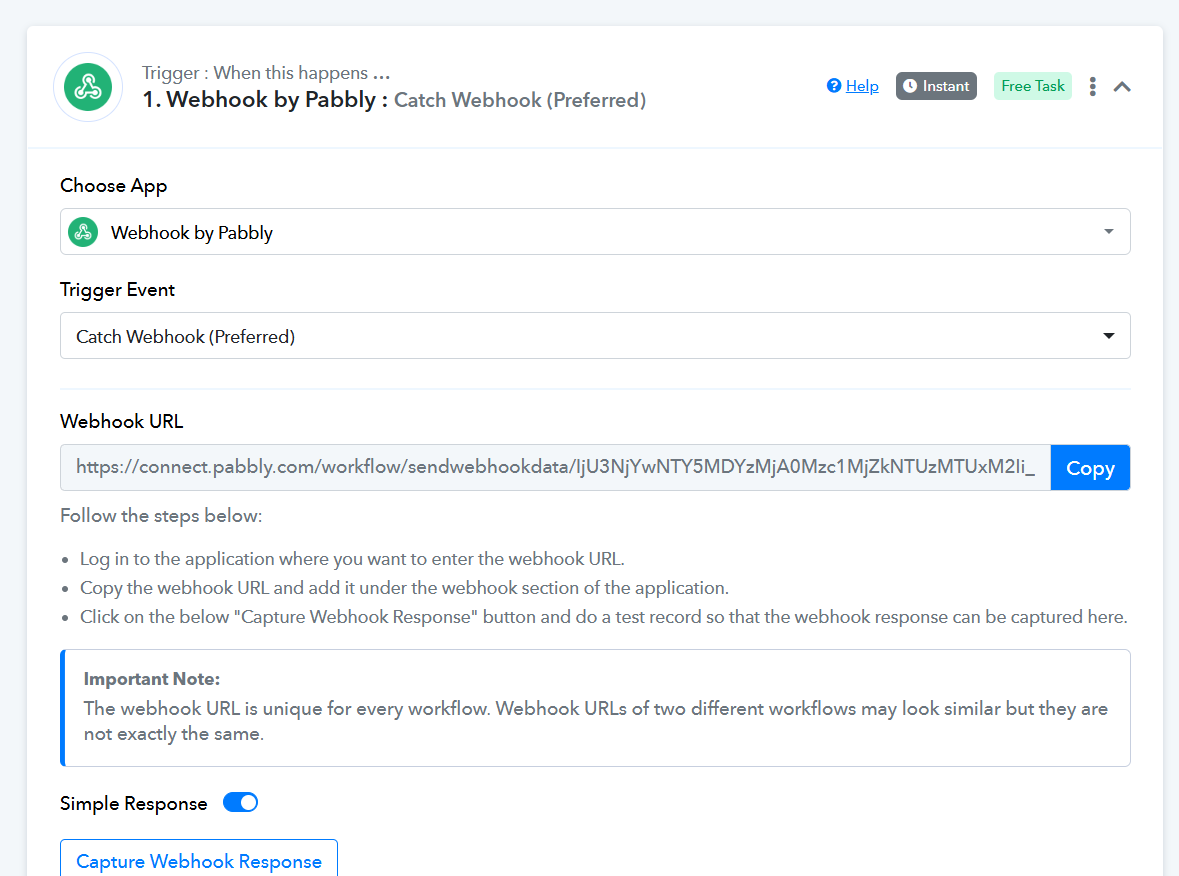
Task: Click the Free Task badge
Action: tap(1032, 86)
